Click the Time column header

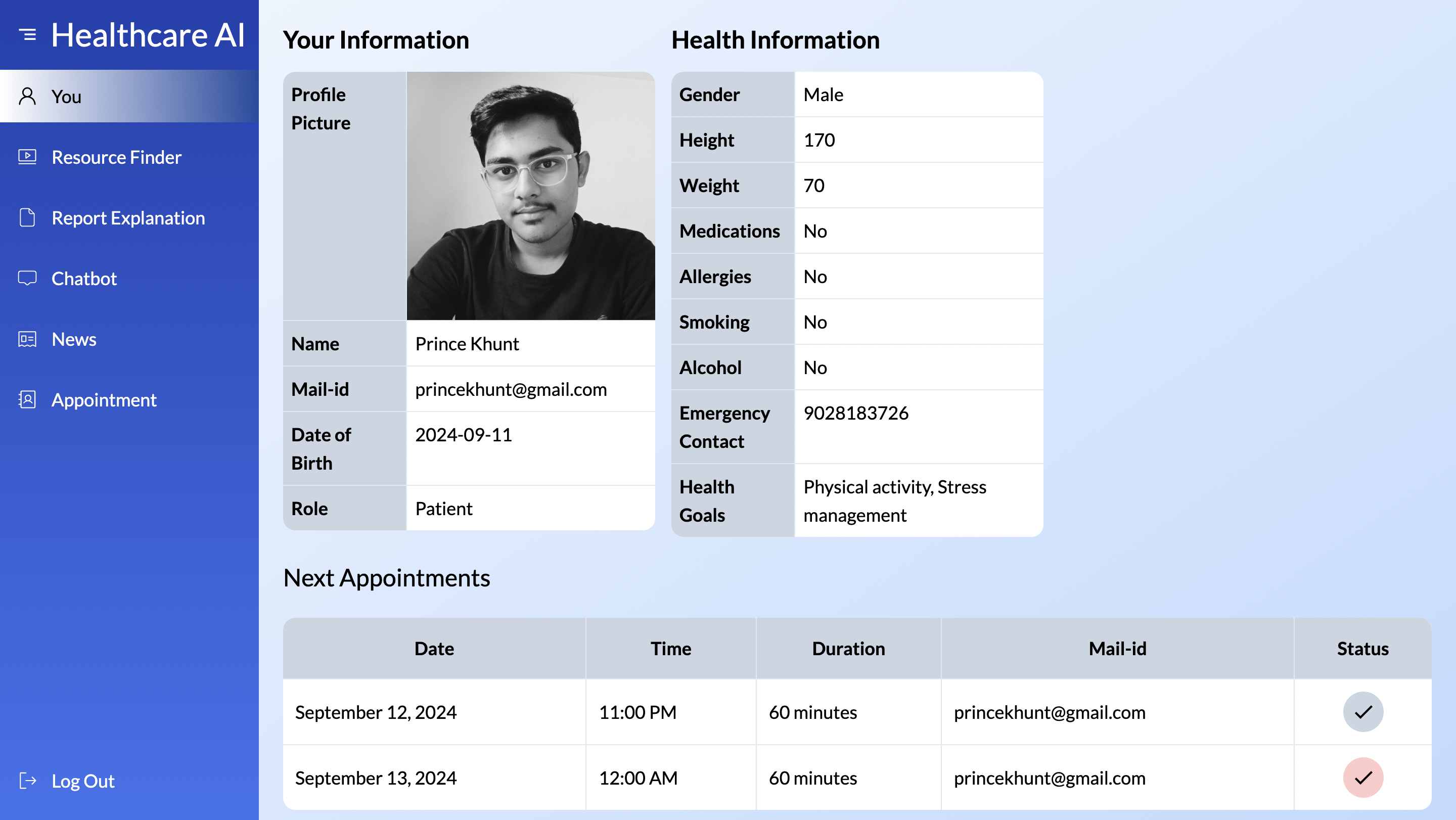(x=670, y=648)
